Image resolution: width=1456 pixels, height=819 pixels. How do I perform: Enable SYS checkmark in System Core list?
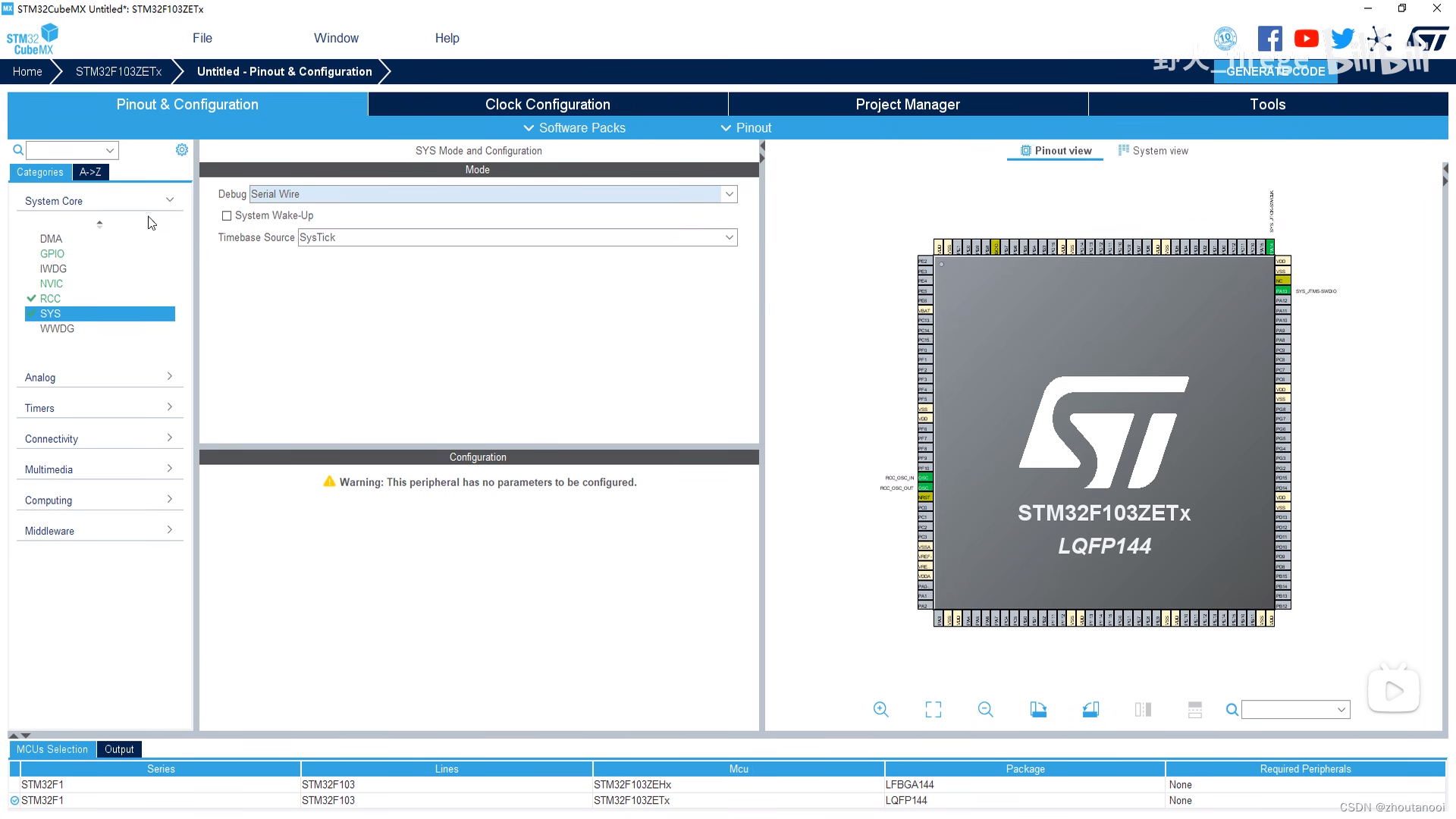(x=31, y=313)
